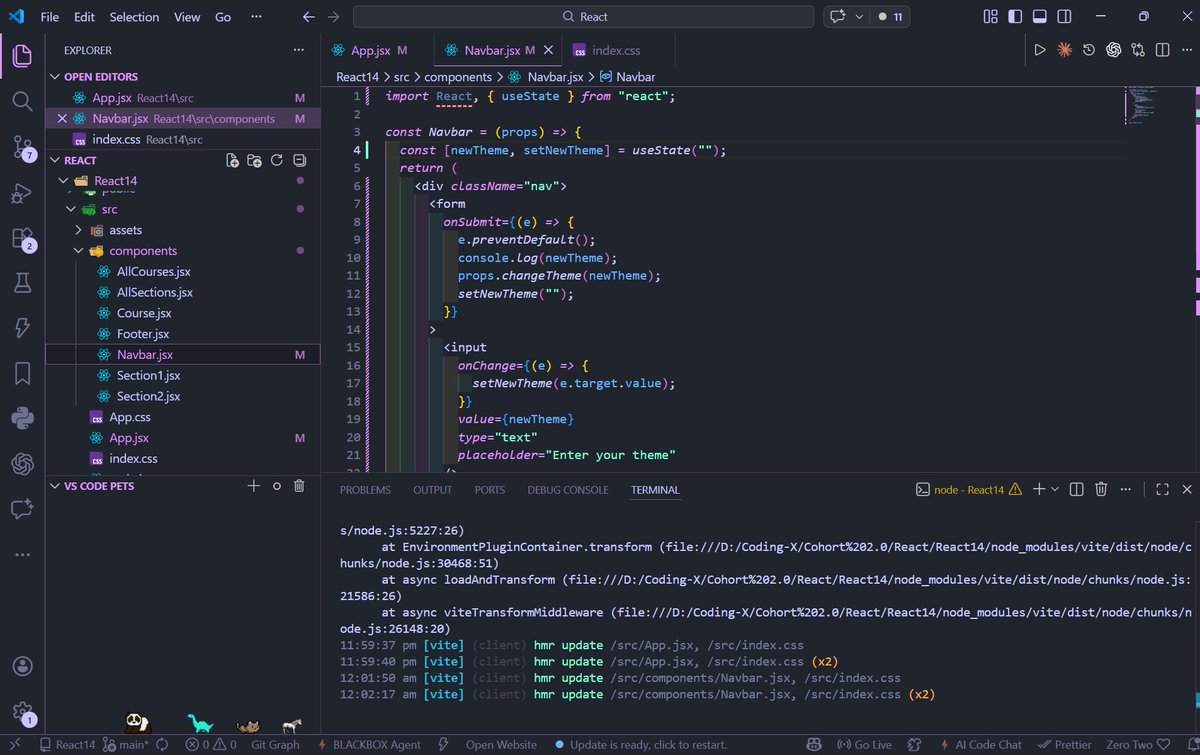Image resolution: width=1200 pixels, height=755 pixels.
Task: Open Section2.jsx in file tree
Action: pos(148,396)
